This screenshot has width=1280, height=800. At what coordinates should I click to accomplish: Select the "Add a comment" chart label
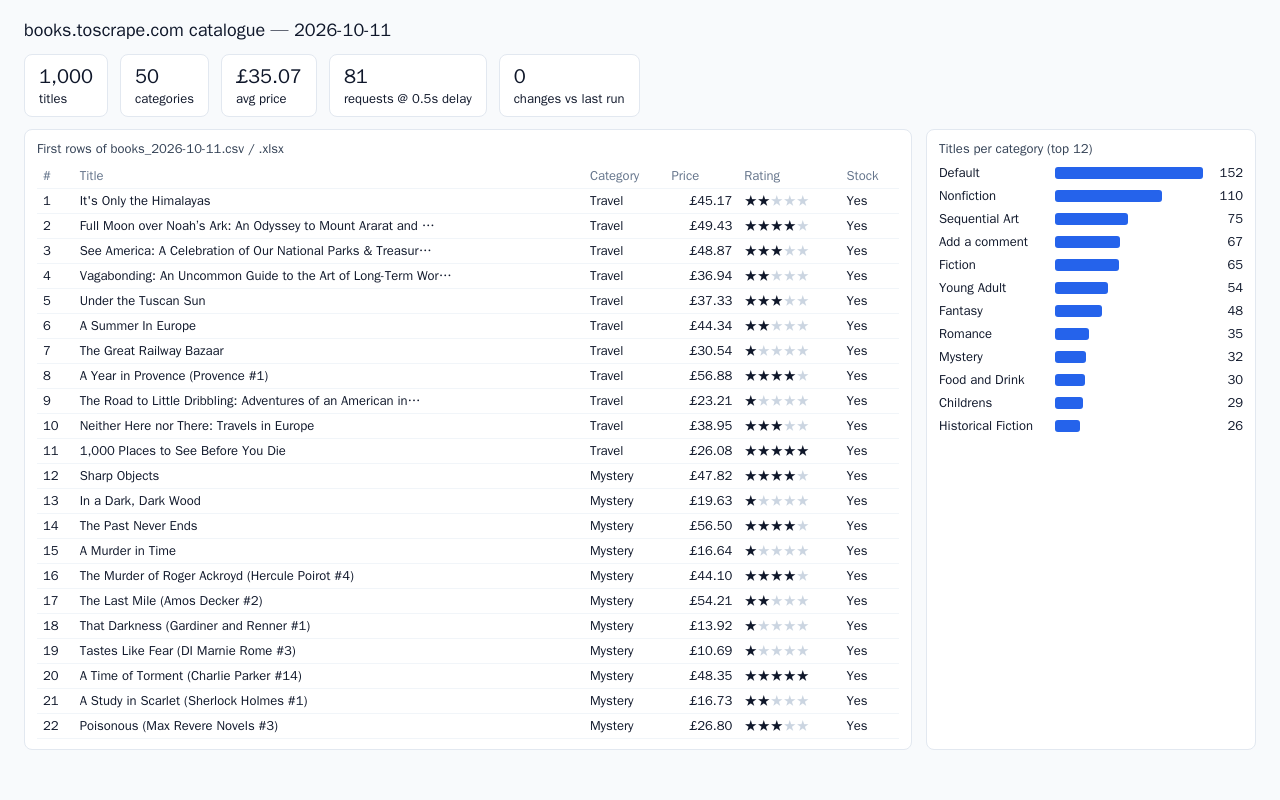click(983, 242)
